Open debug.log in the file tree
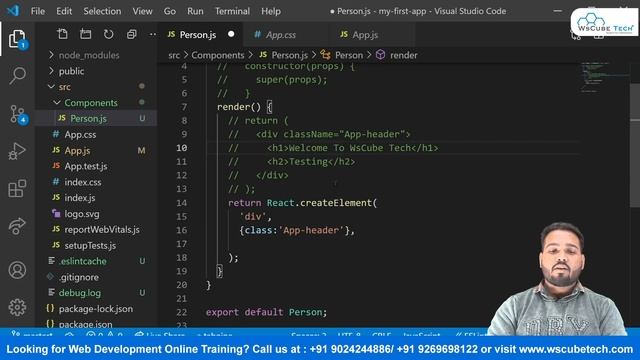The image size is (640, 360). pos(96,293)
